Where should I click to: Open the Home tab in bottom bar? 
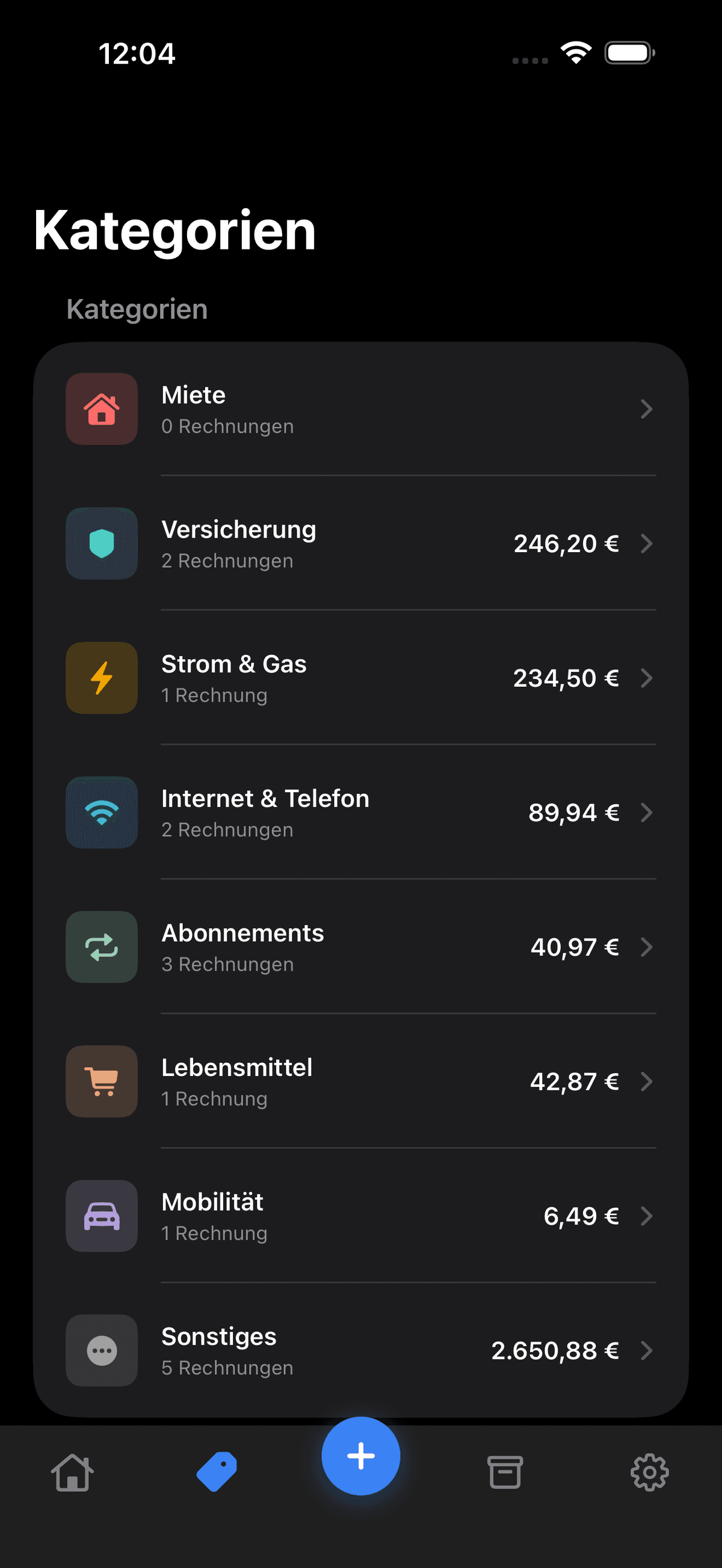click(x=72, y=1473)
